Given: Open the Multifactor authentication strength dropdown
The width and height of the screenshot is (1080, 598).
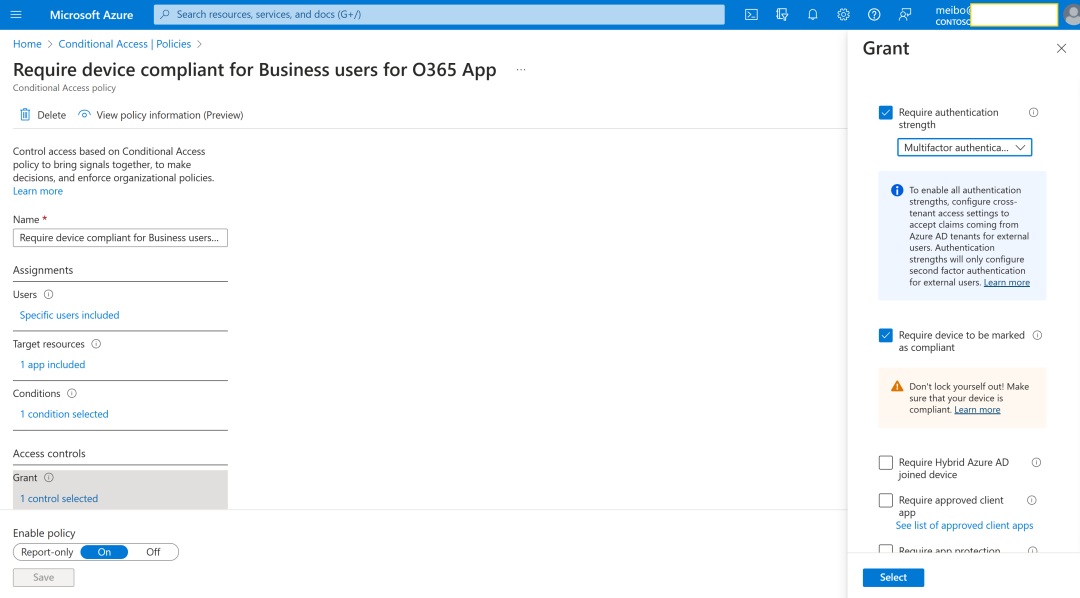Looking at the screenshot, I should coord(964,147).
